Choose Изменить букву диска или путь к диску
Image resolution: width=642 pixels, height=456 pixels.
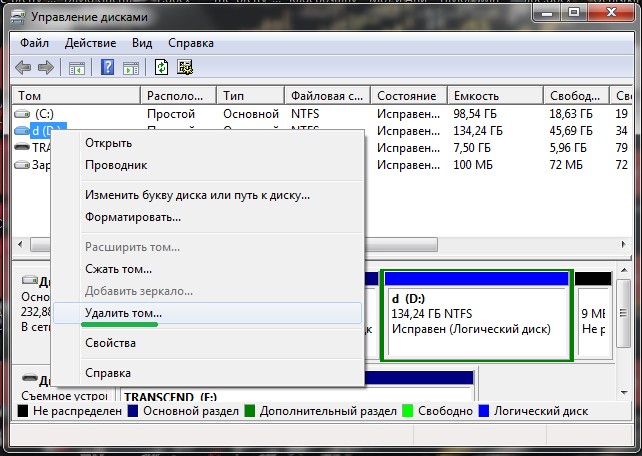pos(208,195)
